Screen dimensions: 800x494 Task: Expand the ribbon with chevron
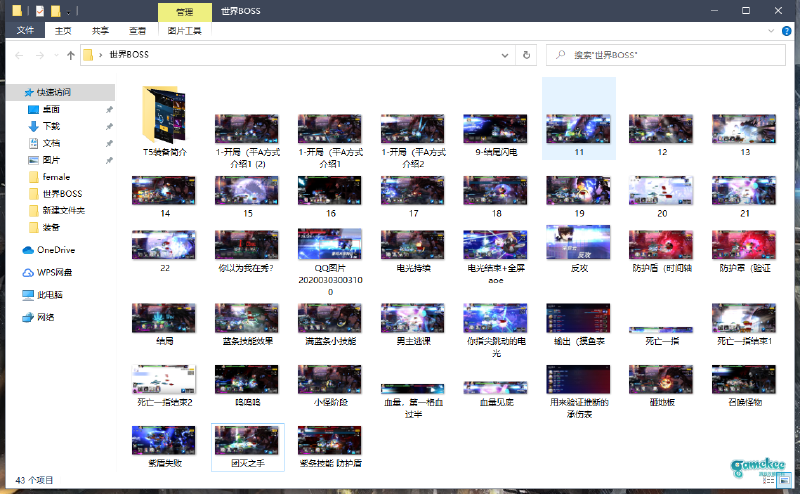[771, 31]
